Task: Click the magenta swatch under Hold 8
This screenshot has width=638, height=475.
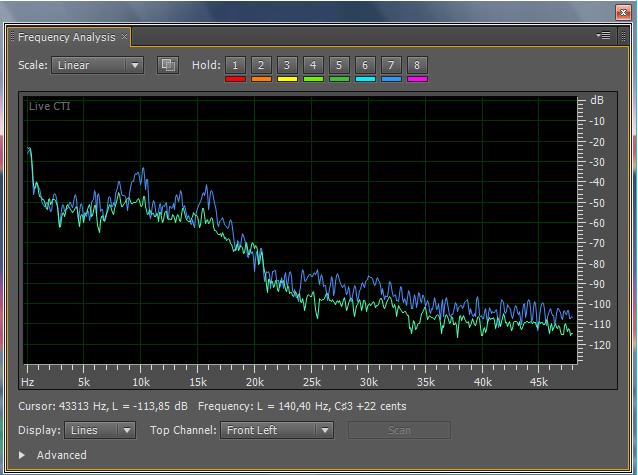Action: (x=417, y=79)
